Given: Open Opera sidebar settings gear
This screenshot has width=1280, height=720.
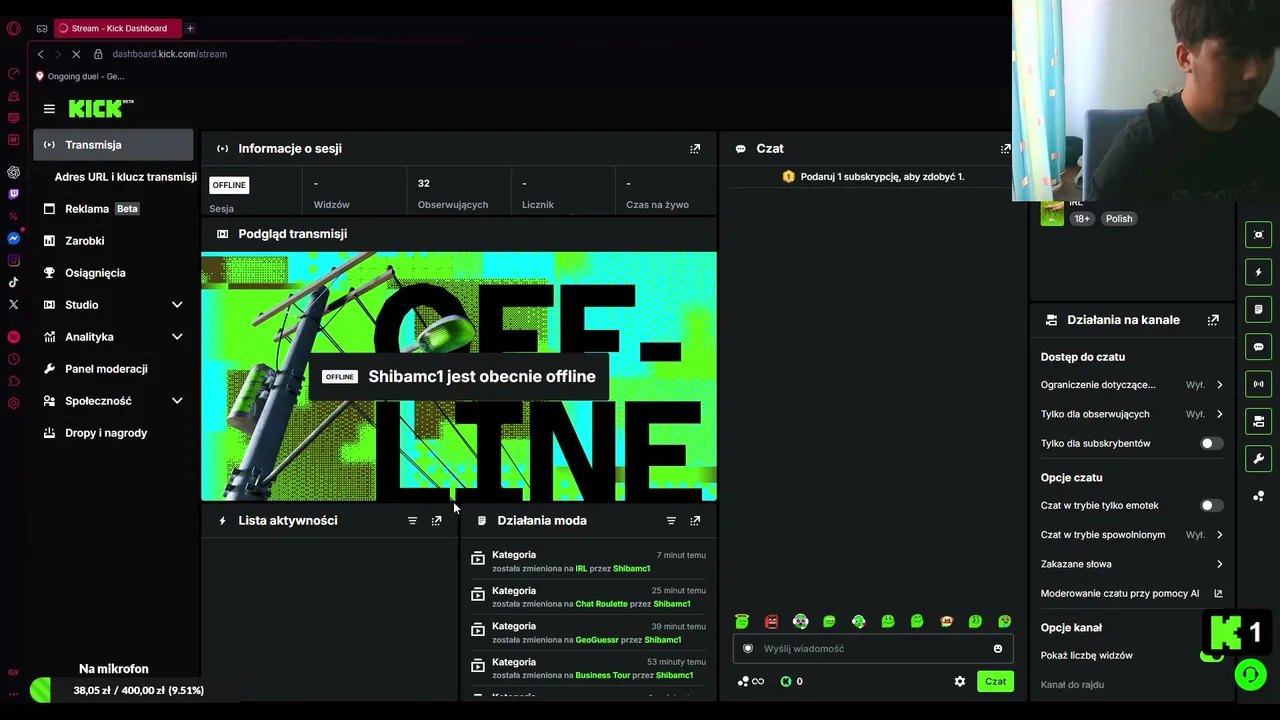Looking at the screenshot, I should point(14,403).
